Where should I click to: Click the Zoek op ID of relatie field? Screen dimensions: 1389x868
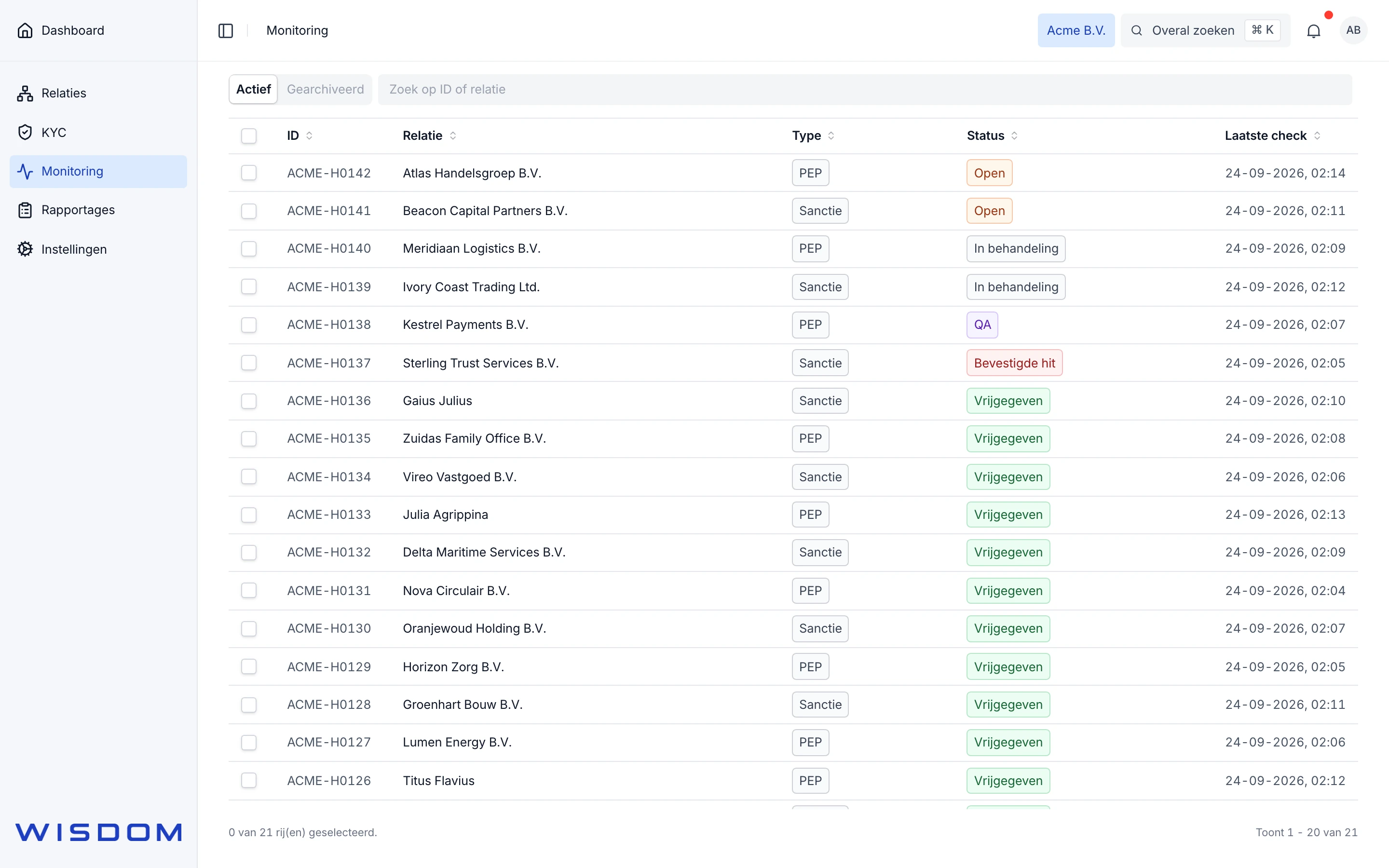[x=864, y=90]
